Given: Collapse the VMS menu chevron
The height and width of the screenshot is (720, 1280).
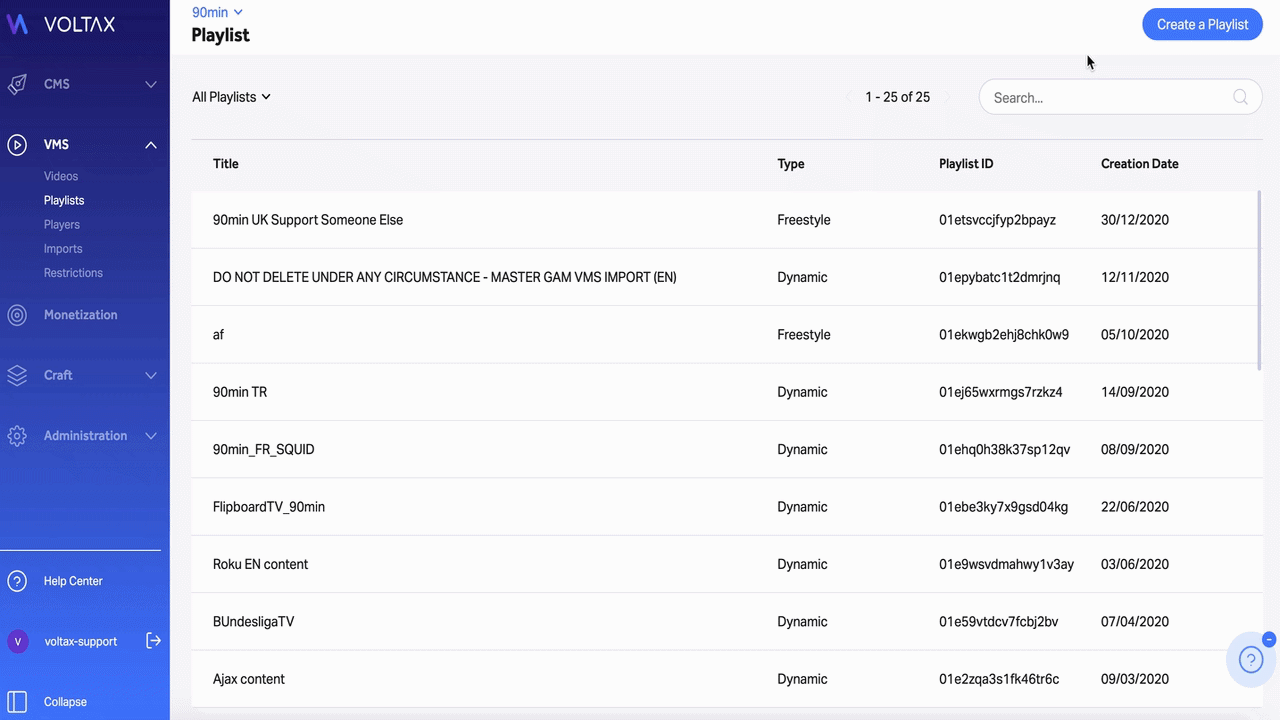Looking at the screenshot, I should pos(151,145).
